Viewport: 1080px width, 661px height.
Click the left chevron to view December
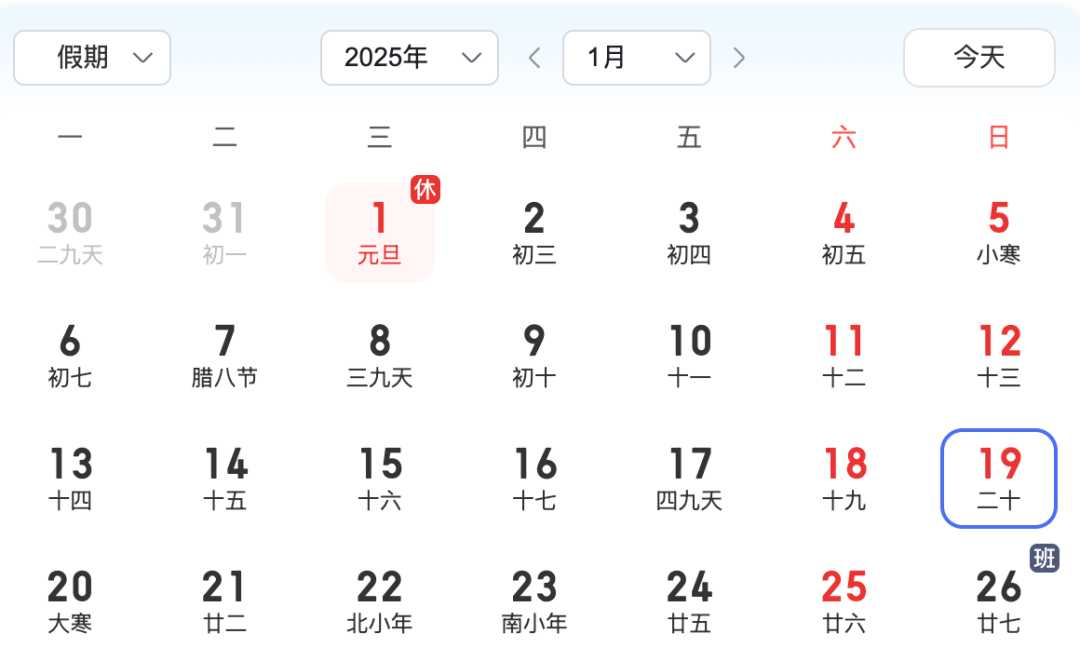pos(534,57)
